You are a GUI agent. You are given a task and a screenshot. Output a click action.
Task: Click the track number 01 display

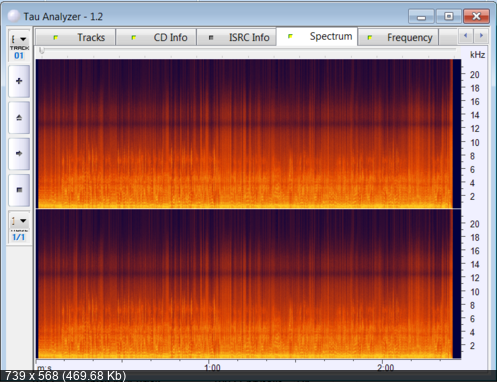point(19,56)
